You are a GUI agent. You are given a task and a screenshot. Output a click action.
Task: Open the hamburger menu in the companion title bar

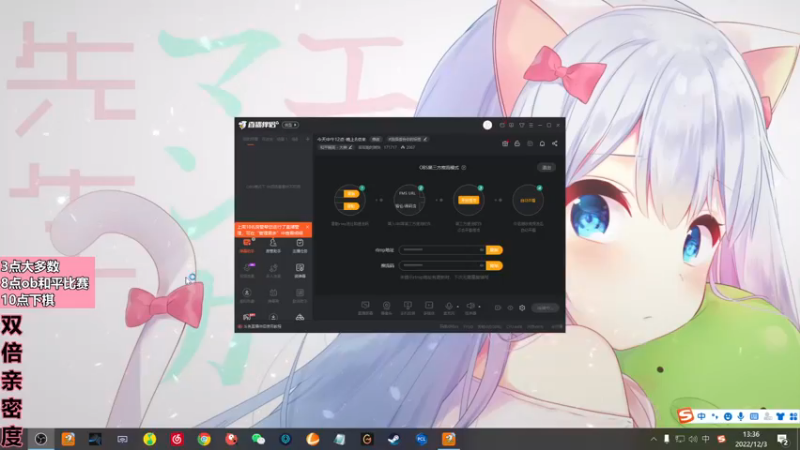(x=531, y=125)
